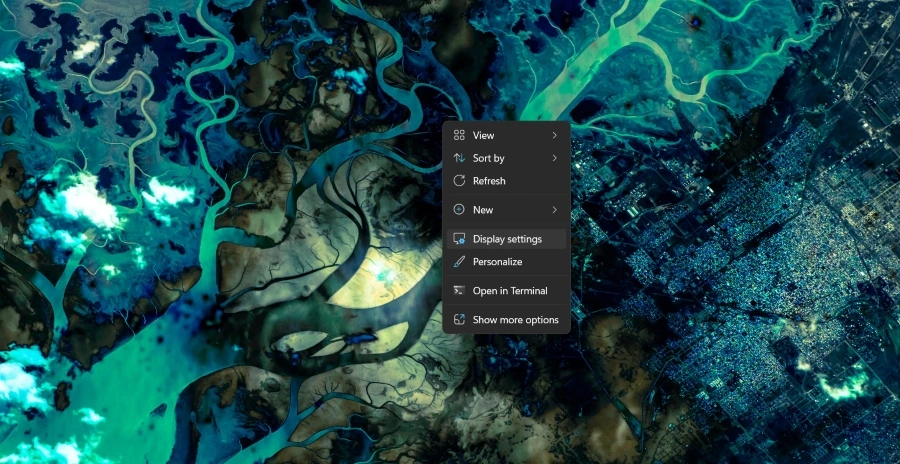The width and height of the screenshot is (900, 464).
Task: Click the New plus-circle icon
Action: pos(459,210)
